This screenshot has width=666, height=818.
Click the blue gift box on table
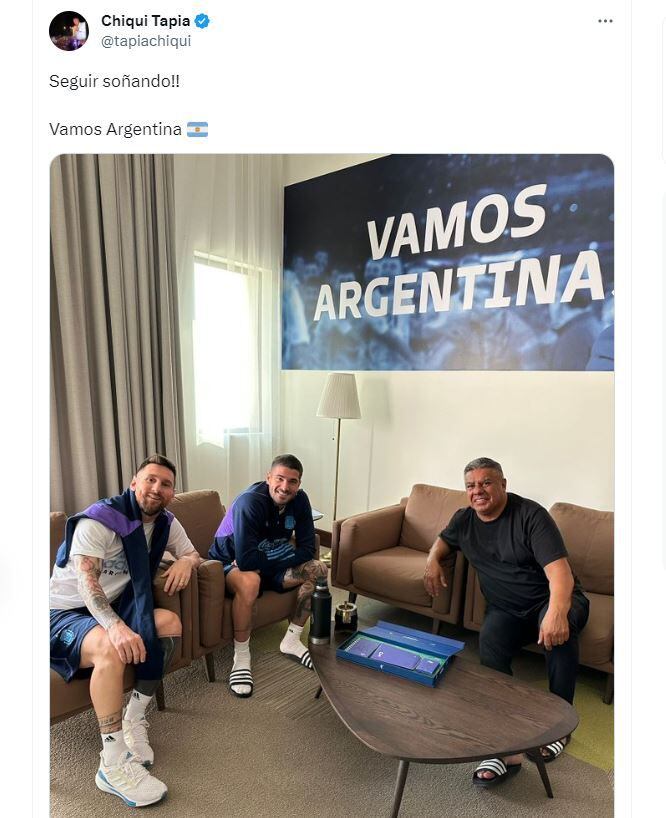399,652
